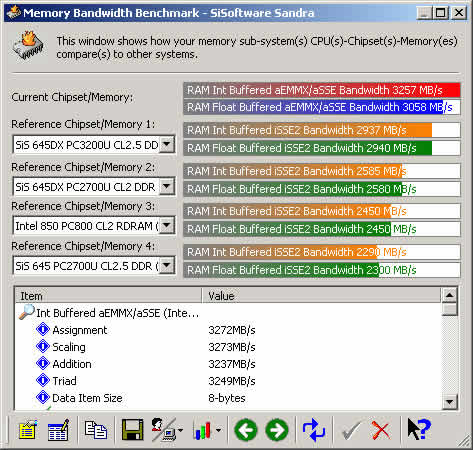Click the info icon beside Data Item Size
Screen dimensions: 473x450
click(x=43, y=397)
